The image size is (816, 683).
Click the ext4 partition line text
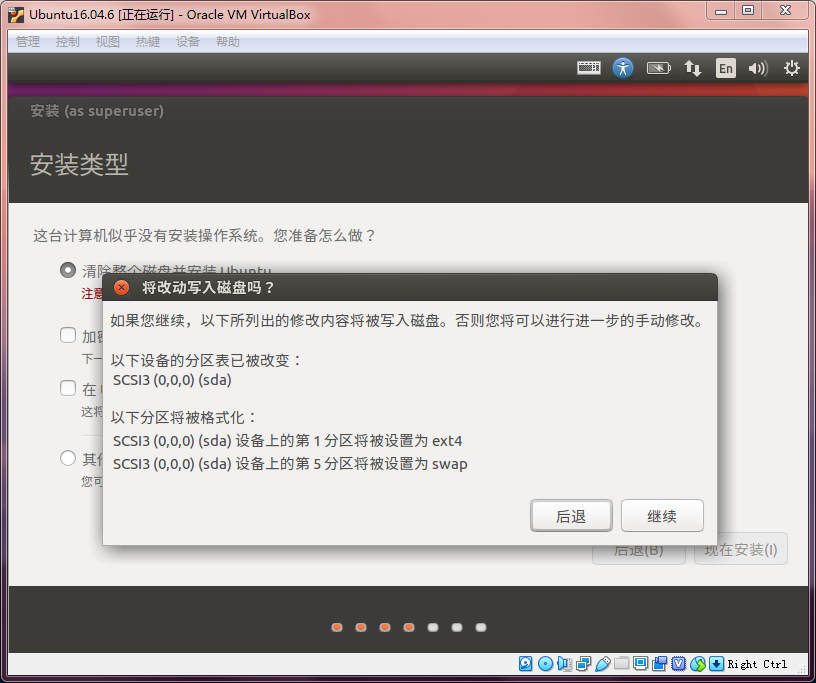[287, 441]
